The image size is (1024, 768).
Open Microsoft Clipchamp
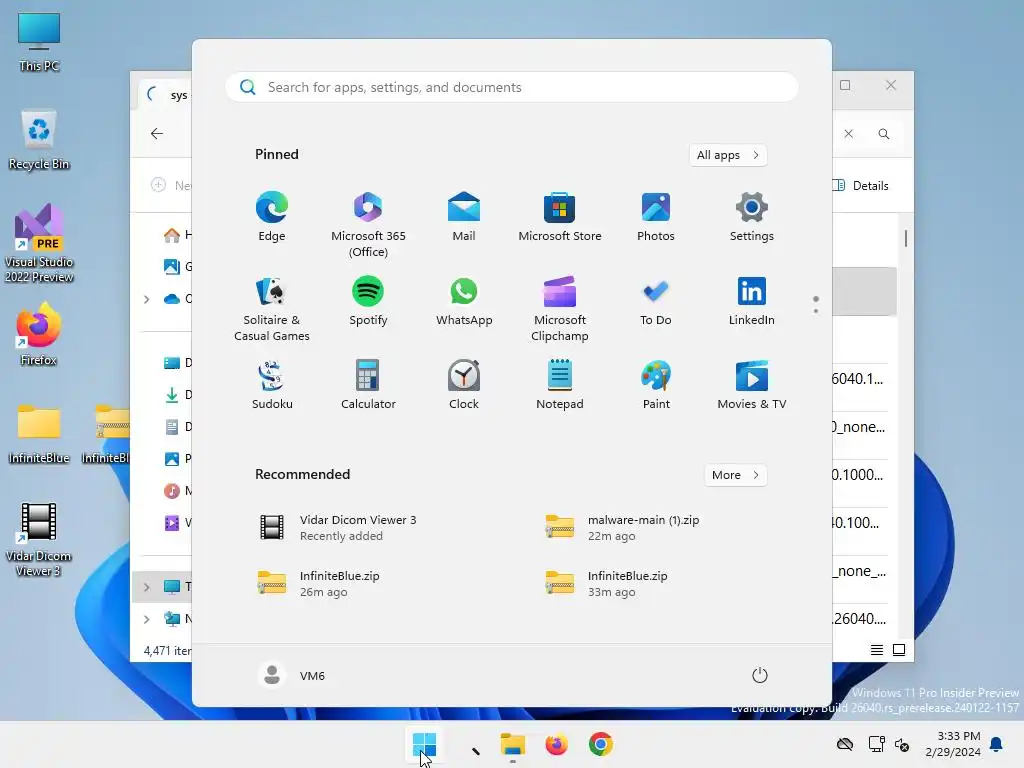(560, 309)
